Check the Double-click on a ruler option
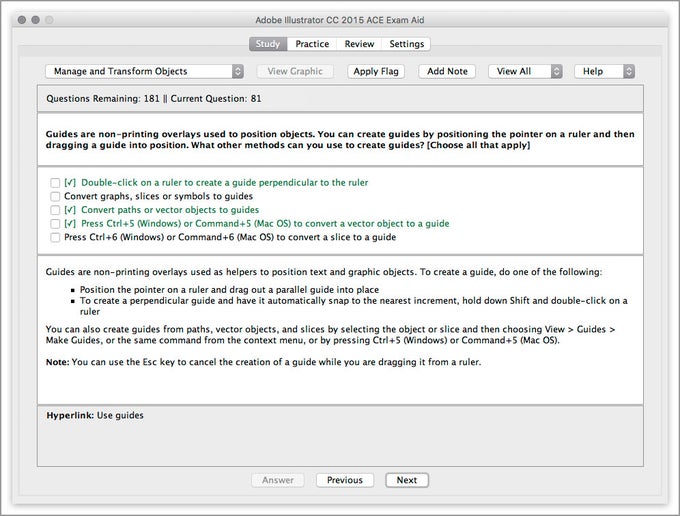 point(55,183)
